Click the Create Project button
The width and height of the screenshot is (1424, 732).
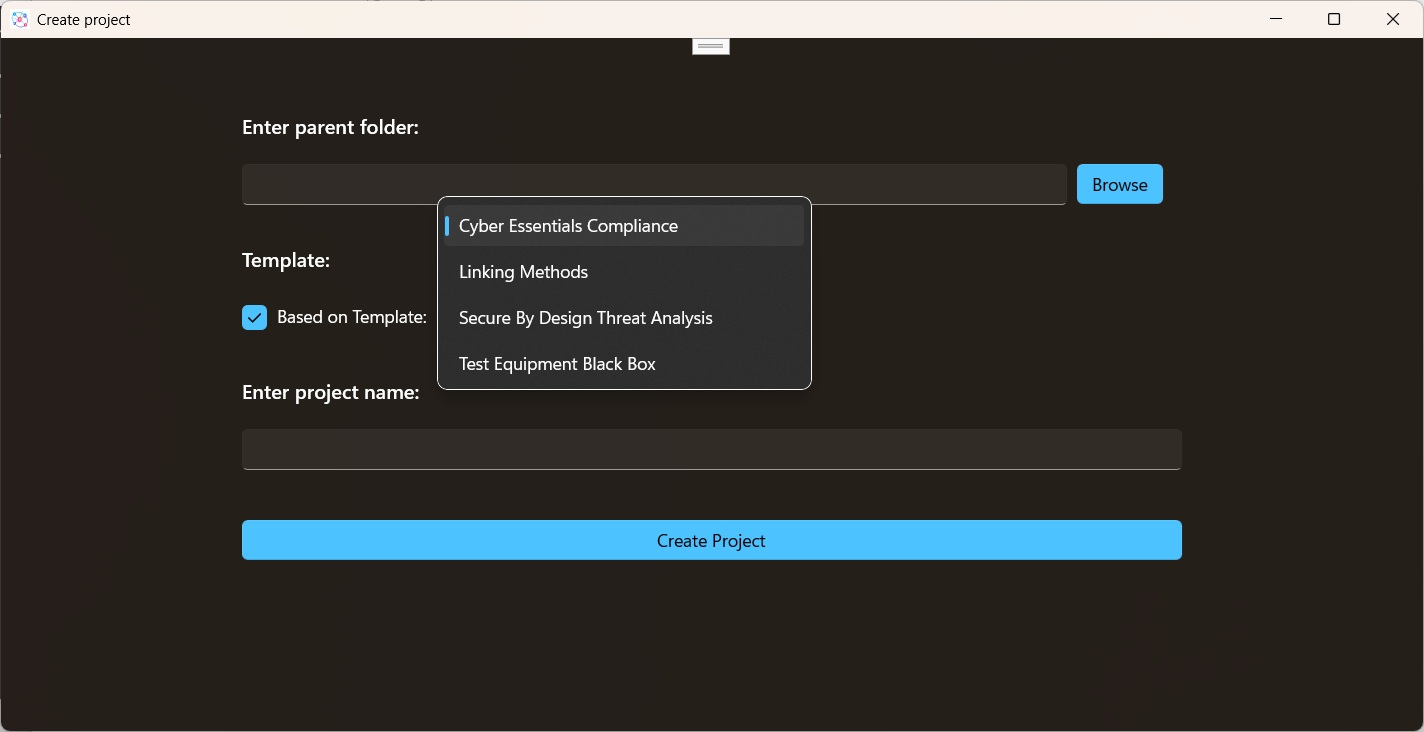coord(712,540)
